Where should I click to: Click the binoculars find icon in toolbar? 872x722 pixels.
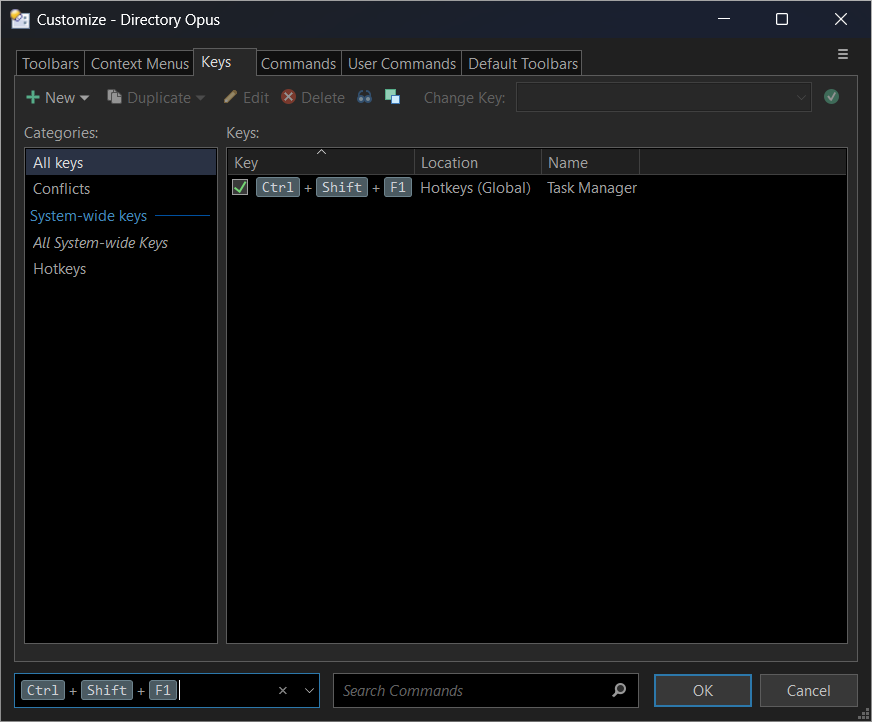click(x=365, y=97)
